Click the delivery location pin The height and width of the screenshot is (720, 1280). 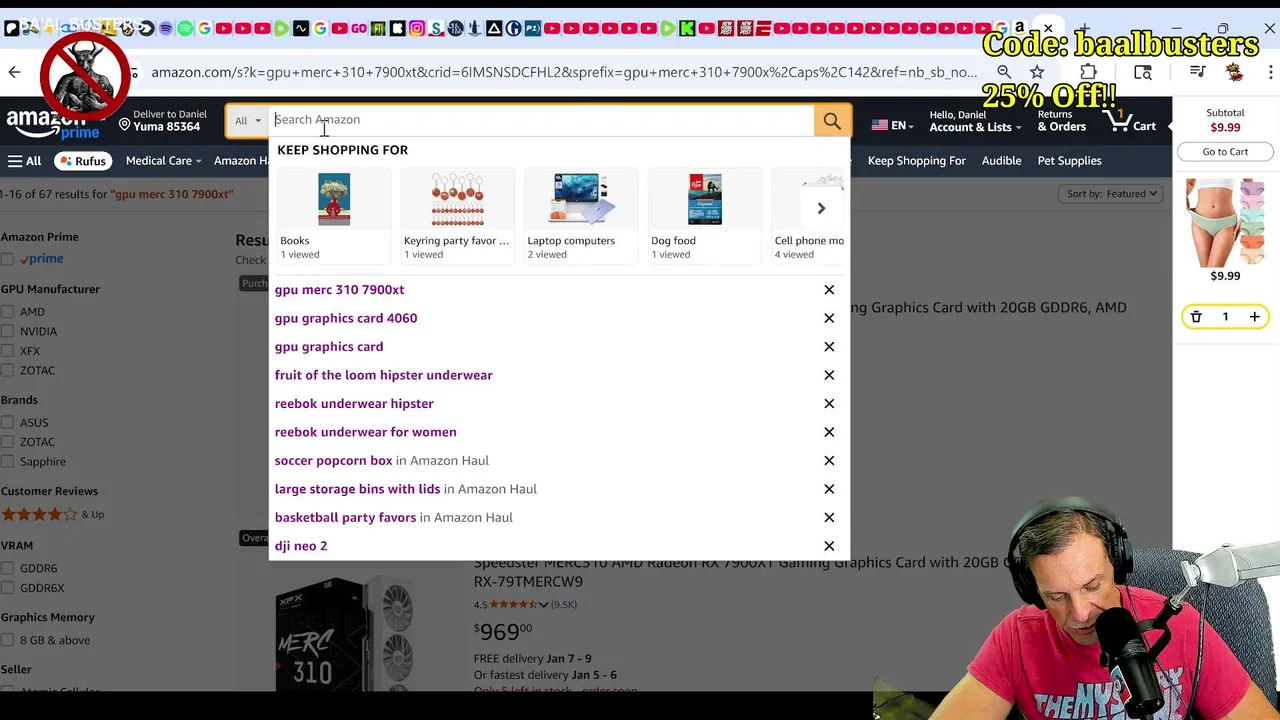125,125
